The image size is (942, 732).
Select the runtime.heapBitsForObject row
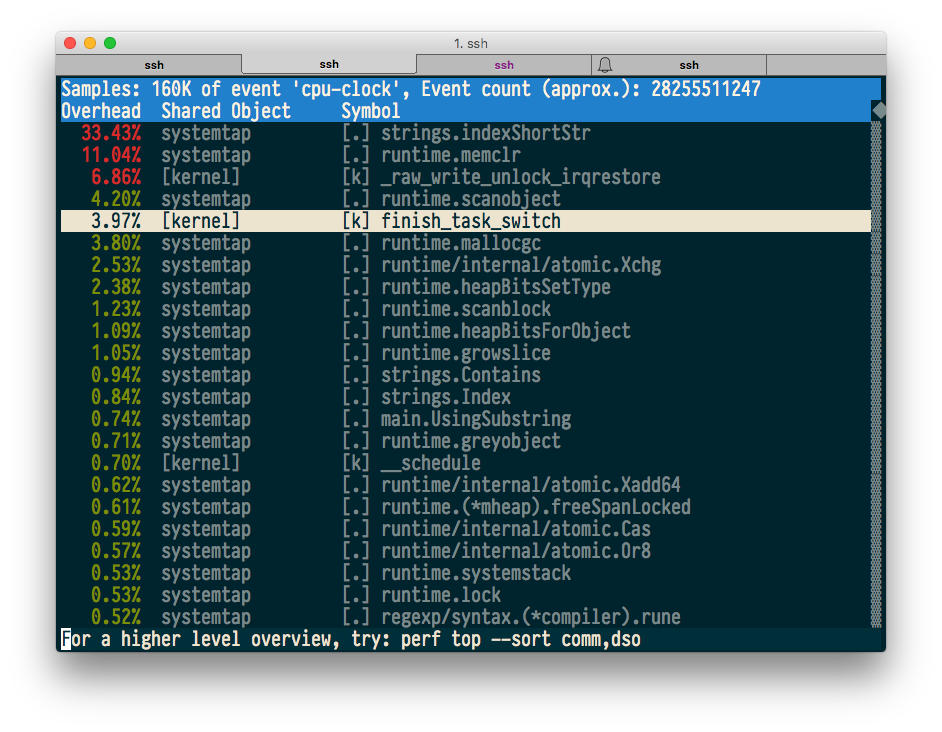pyautogui.click(x=466, y=331)
